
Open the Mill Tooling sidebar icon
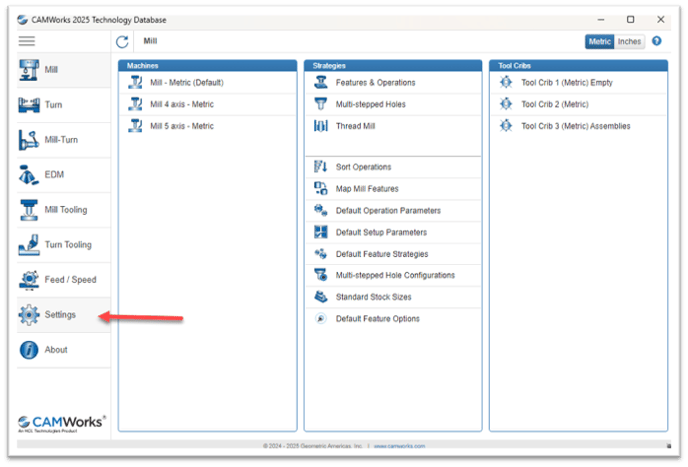click(29, 210)
